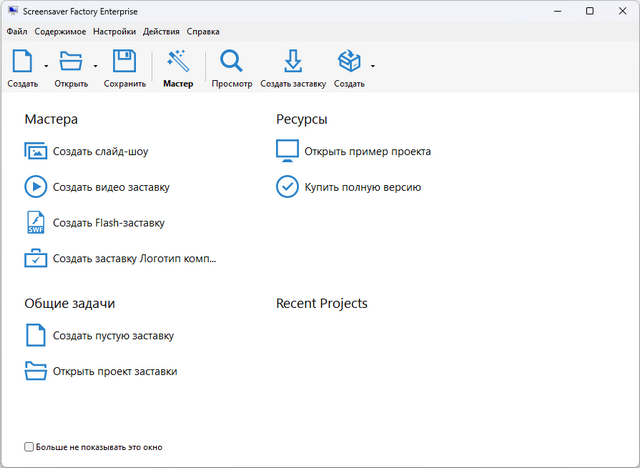Click the Сохранить floppy disk icon

pyautogui.click(x=124, y=62)
